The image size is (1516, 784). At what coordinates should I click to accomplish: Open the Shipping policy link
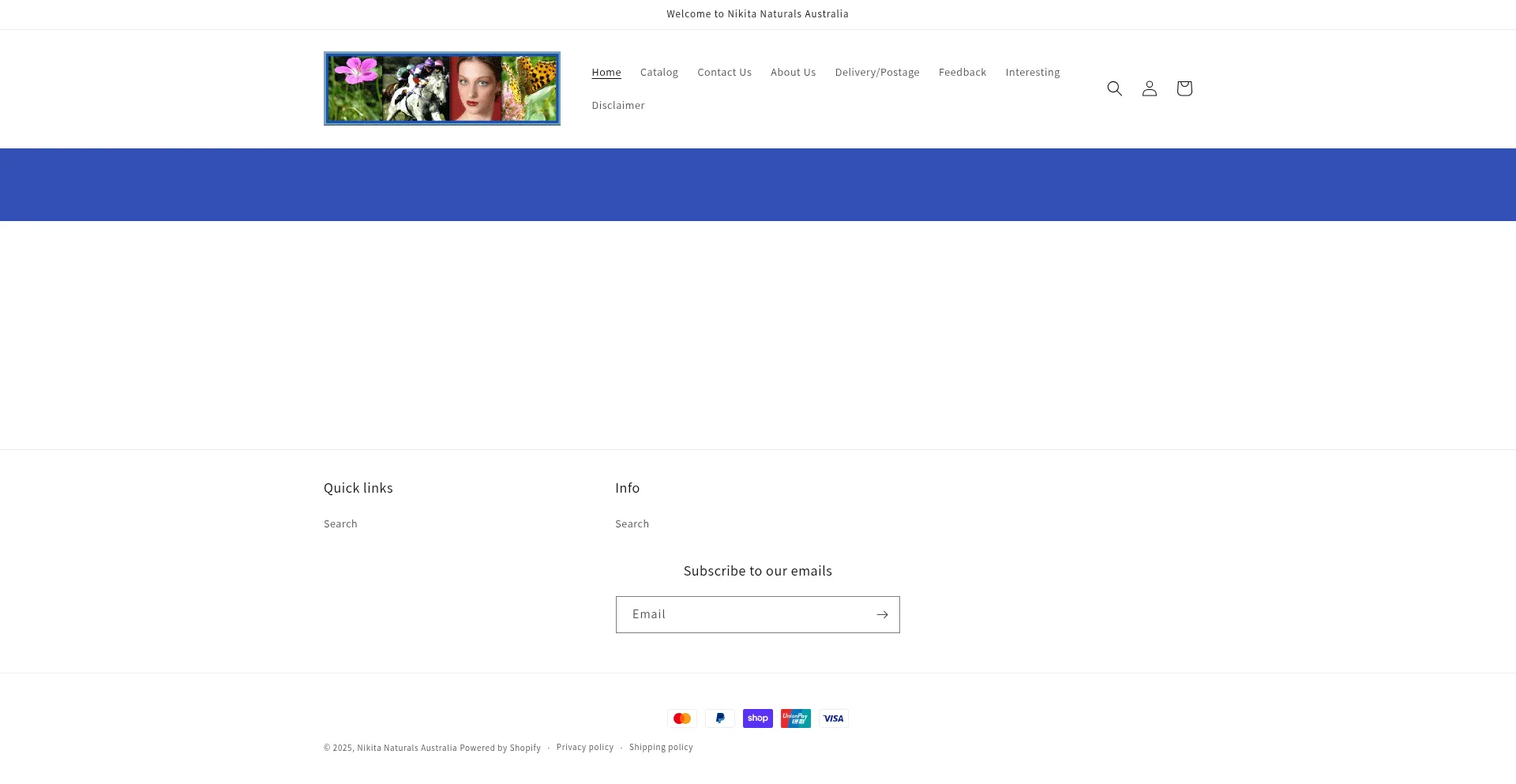point(661,747)
